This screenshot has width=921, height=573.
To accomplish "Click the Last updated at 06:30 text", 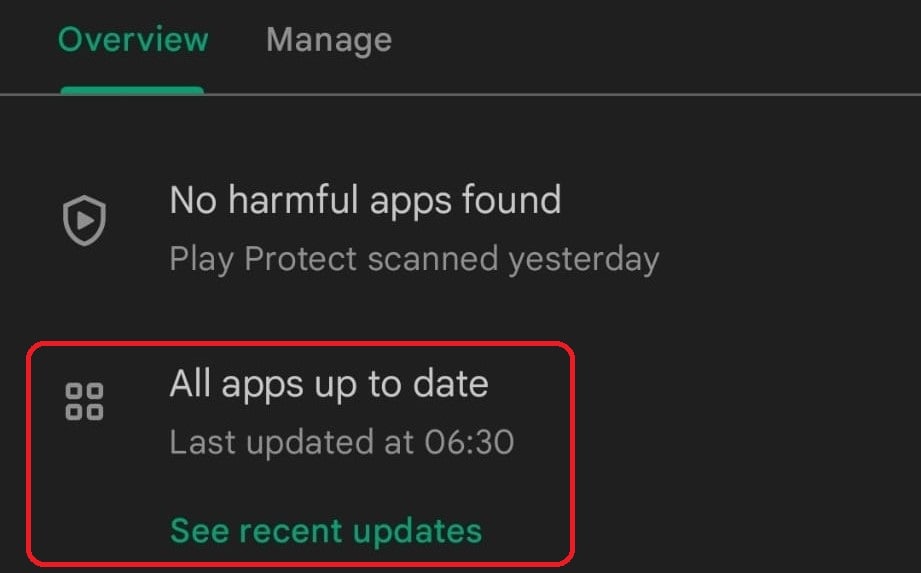I will click(x=342, y=442).
